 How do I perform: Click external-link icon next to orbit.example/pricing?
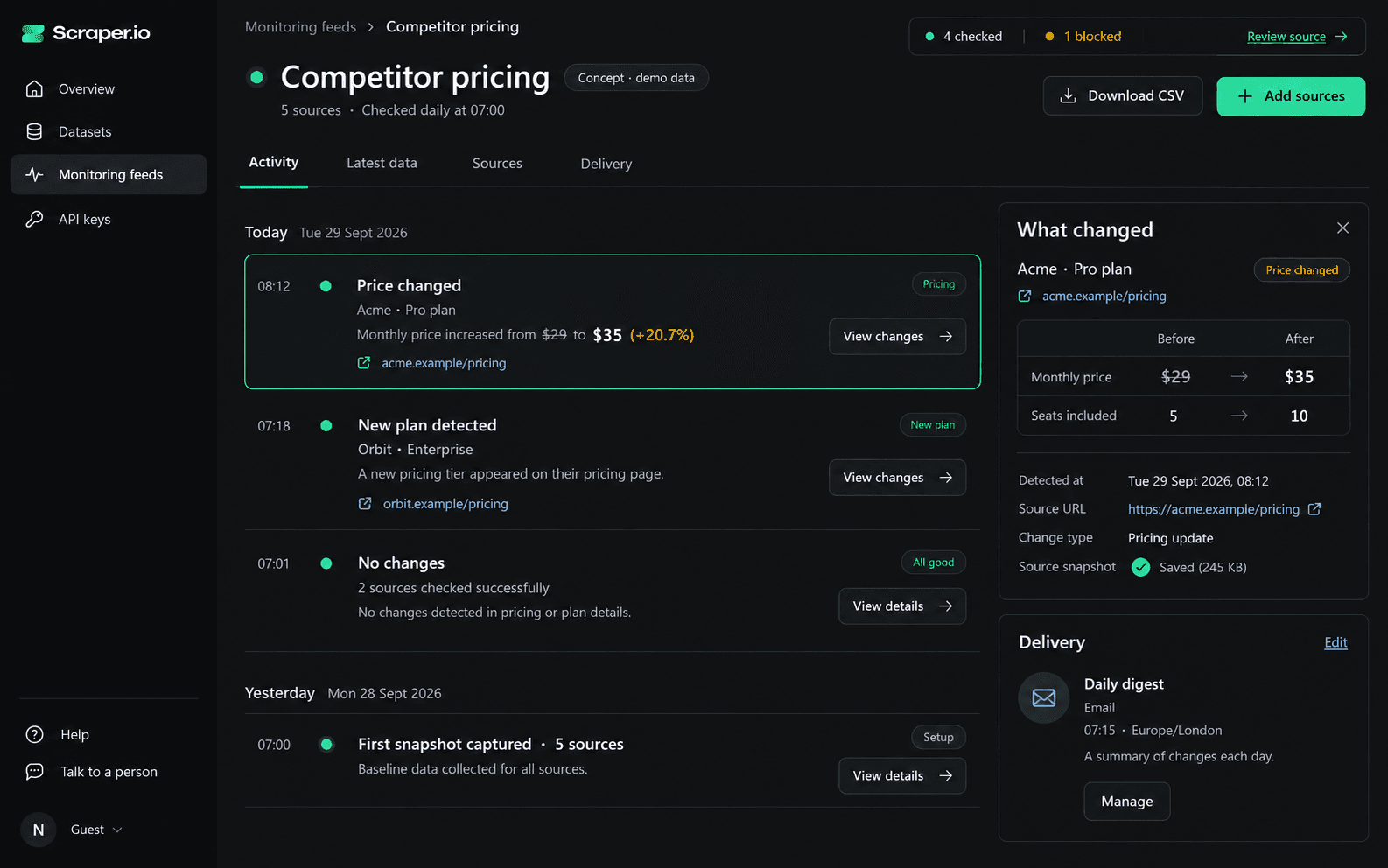coord(365,504)
